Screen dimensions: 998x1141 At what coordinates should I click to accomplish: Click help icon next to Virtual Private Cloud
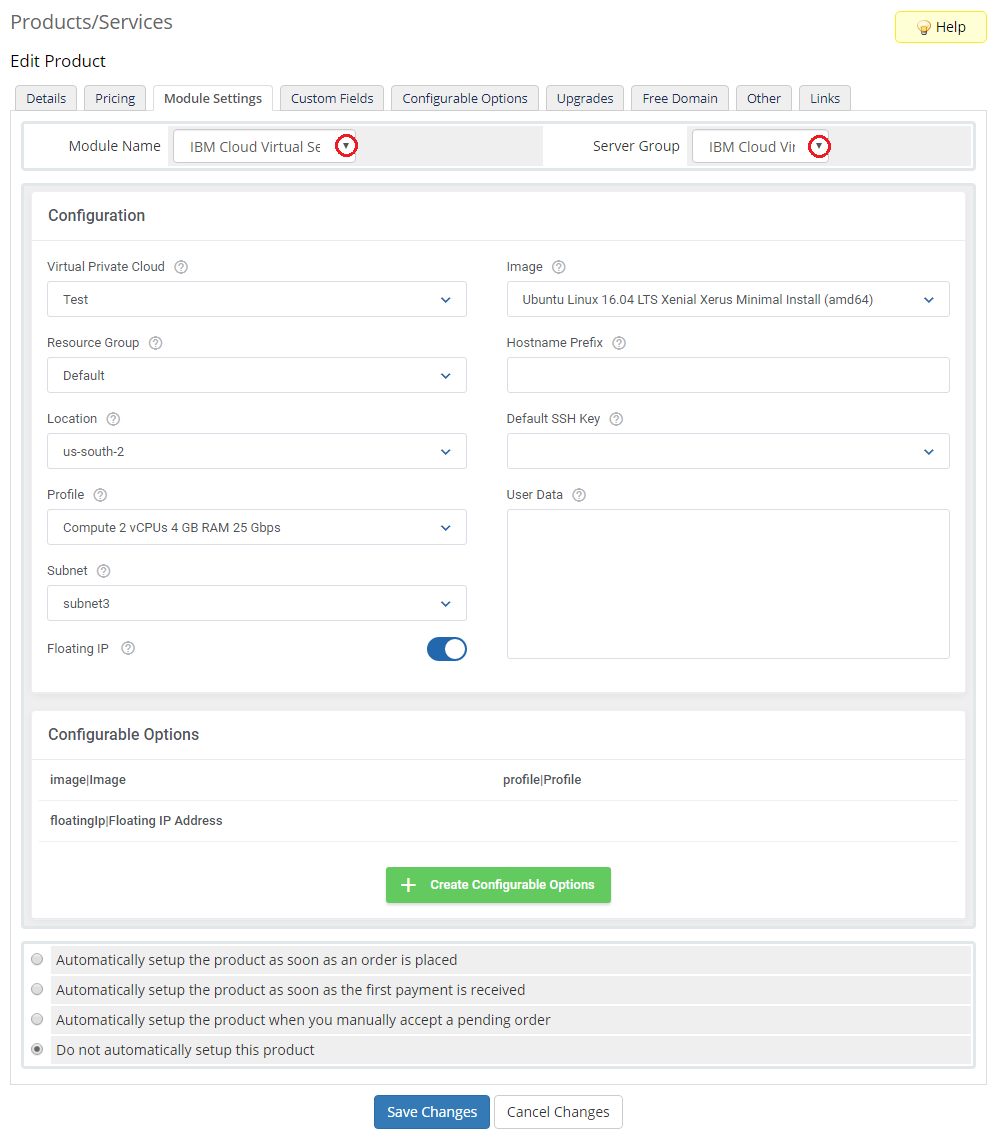181,267
